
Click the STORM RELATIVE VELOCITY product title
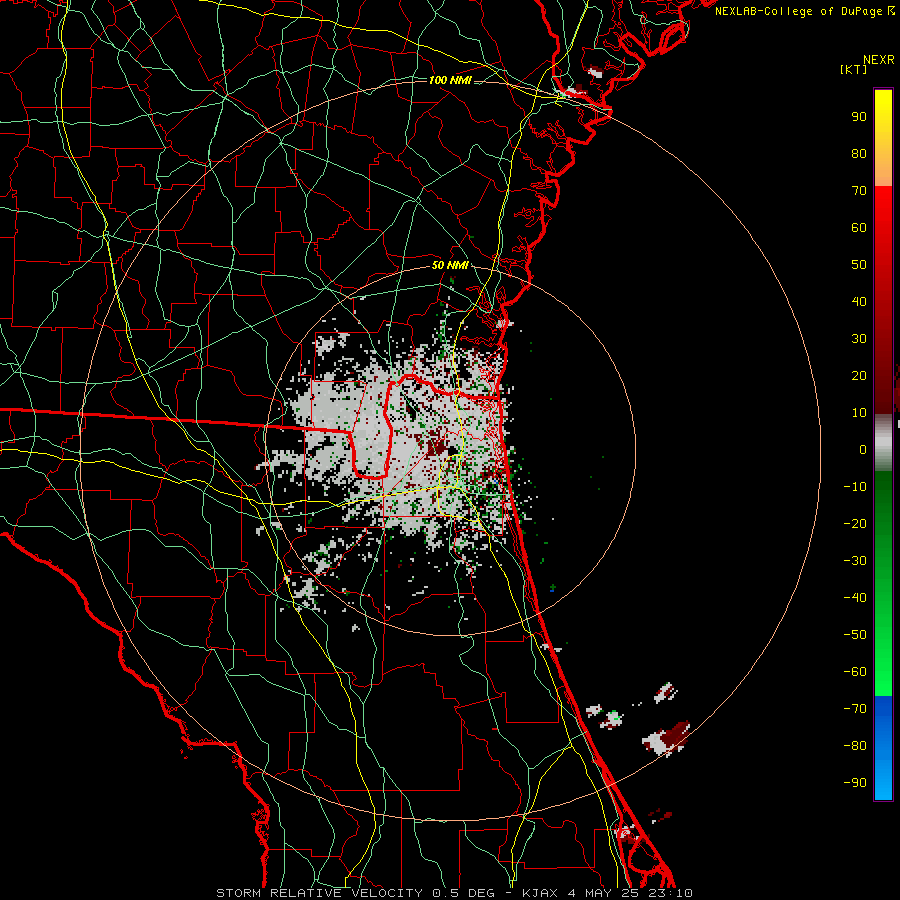(319, 893)
